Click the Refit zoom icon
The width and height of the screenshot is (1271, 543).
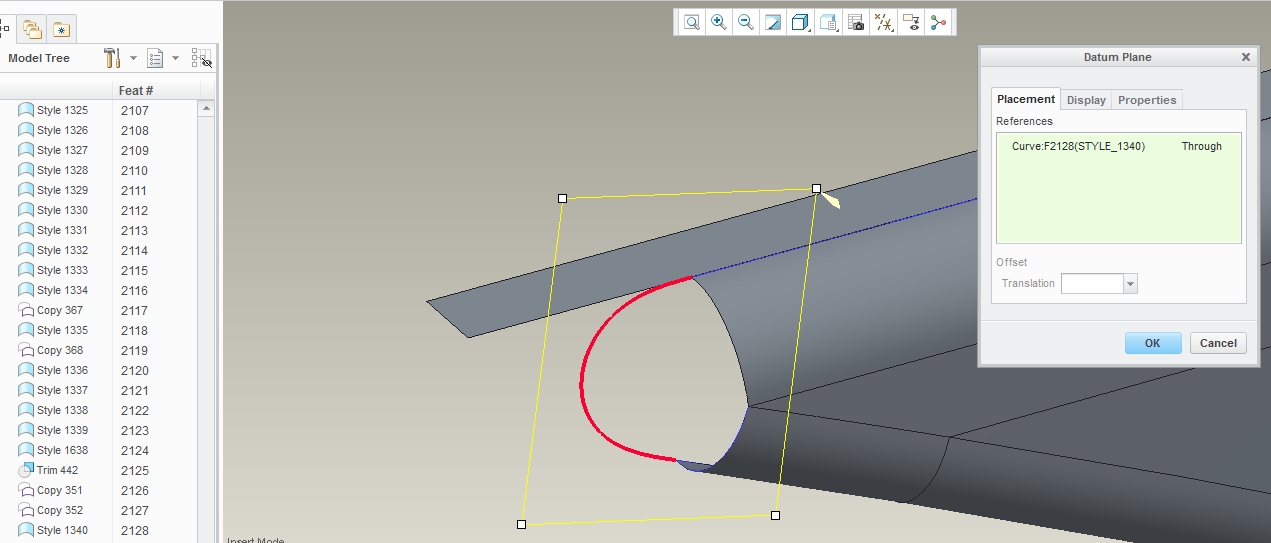pyautogui.click(x=691, y=22)
